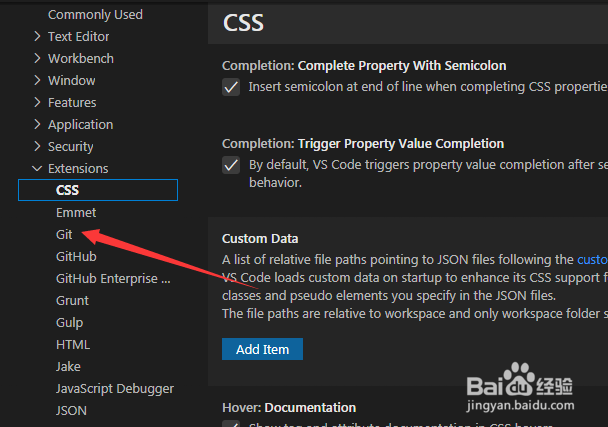Click the Add Item button

pyautogui.click(x=262, y=349)
